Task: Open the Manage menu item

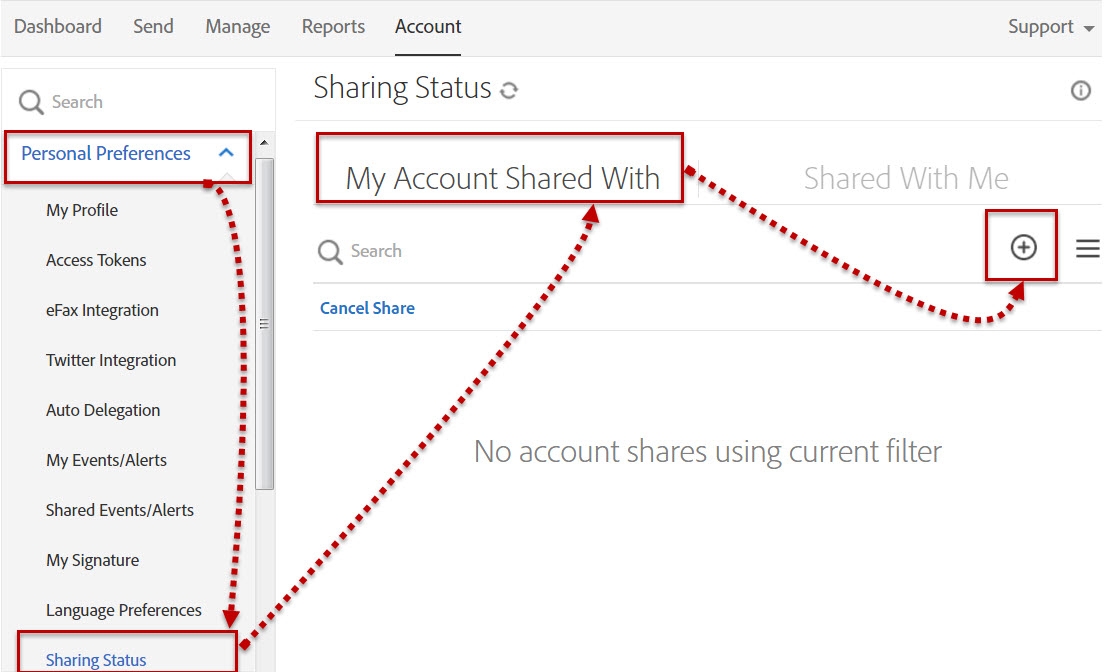Action: pos(237,27)
